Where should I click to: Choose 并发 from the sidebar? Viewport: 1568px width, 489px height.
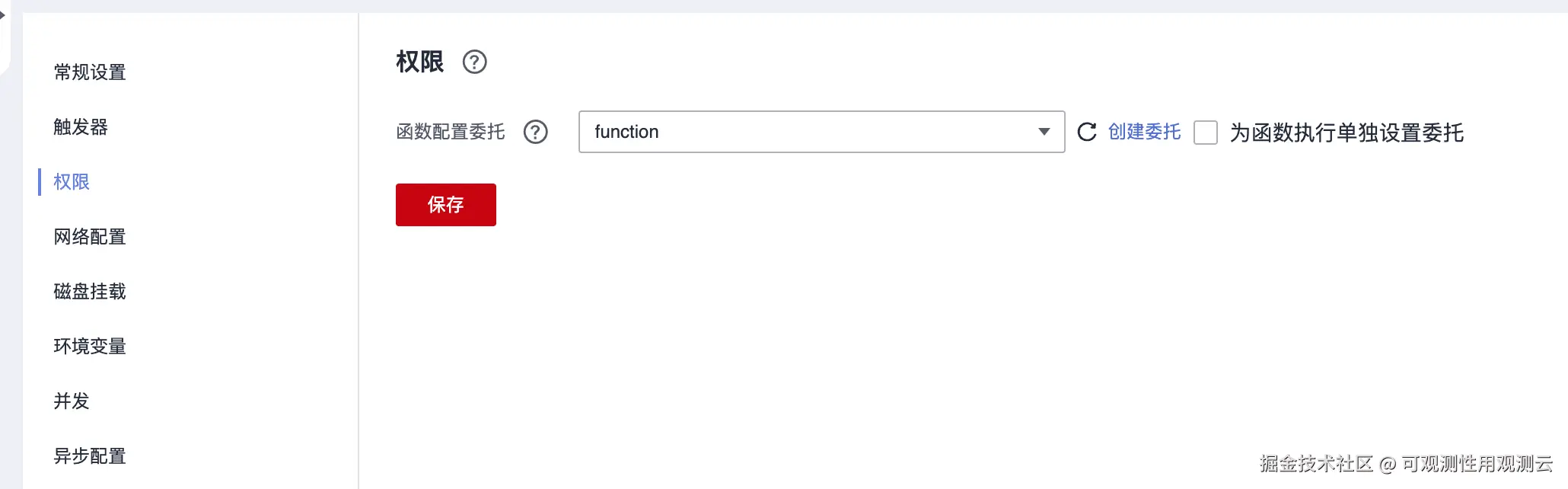click(x=72, y=401)
